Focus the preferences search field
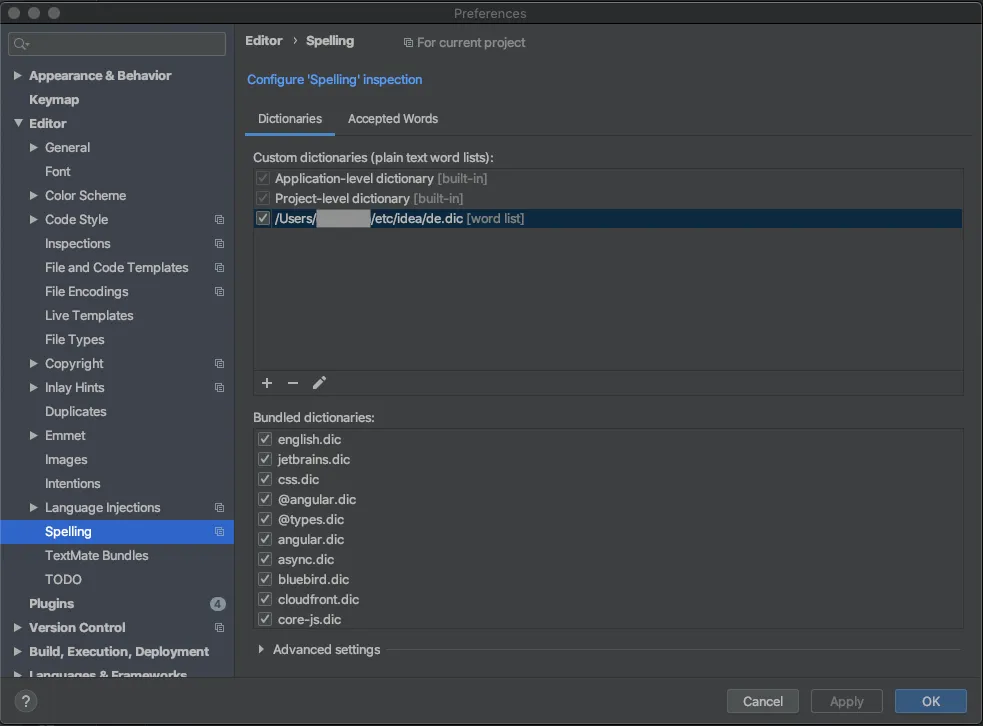983x726 pixels. (x=118, y=44)
